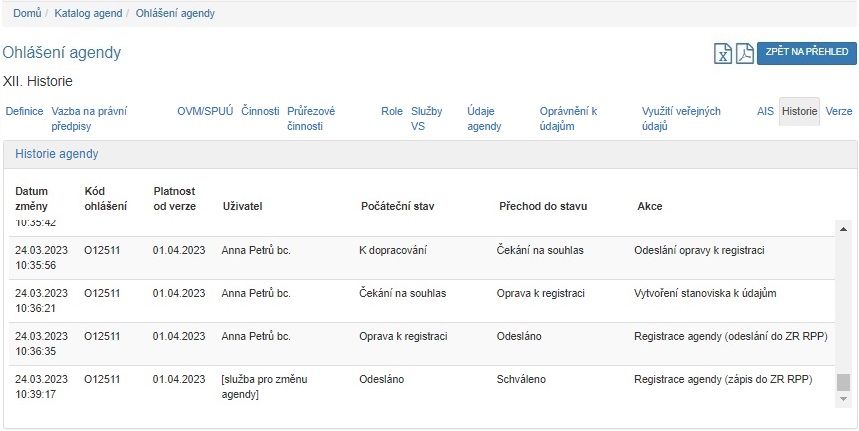
Task: Open the Verze tab
Action: click(839, 112)
